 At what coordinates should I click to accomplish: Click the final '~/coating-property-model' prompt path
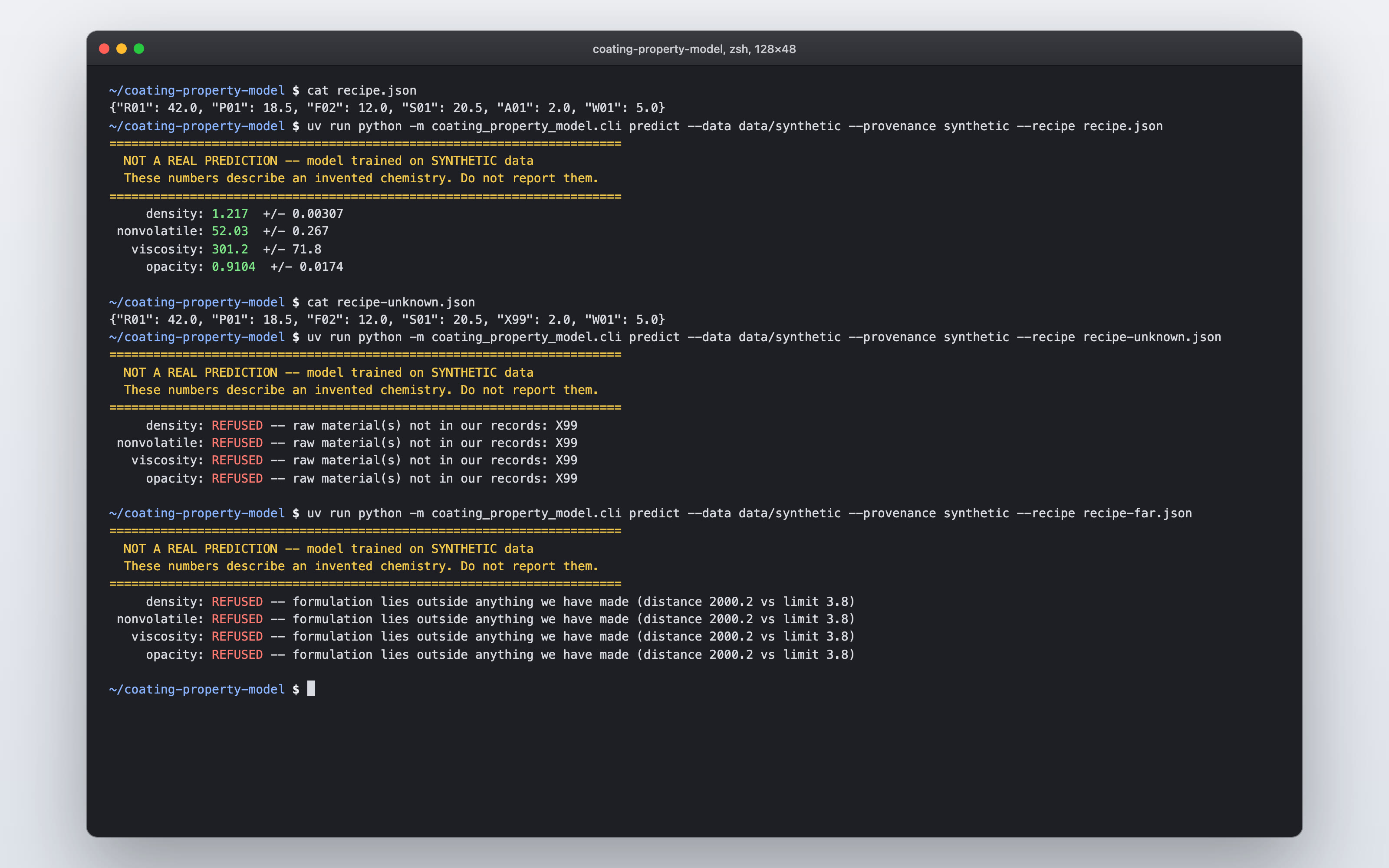click(197, 690)
